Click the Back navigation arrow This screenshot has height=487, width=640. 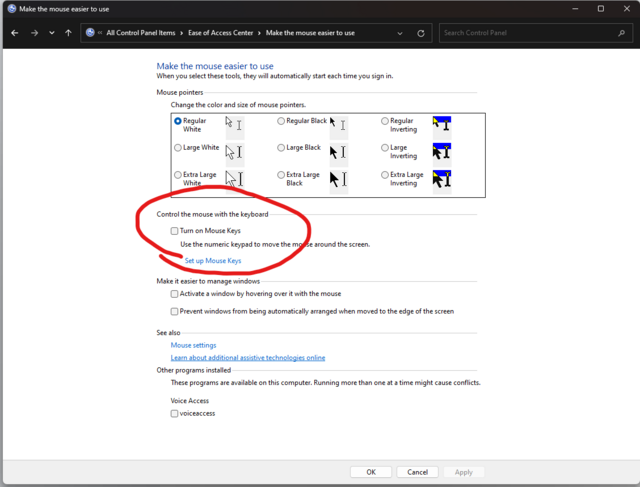14,33
